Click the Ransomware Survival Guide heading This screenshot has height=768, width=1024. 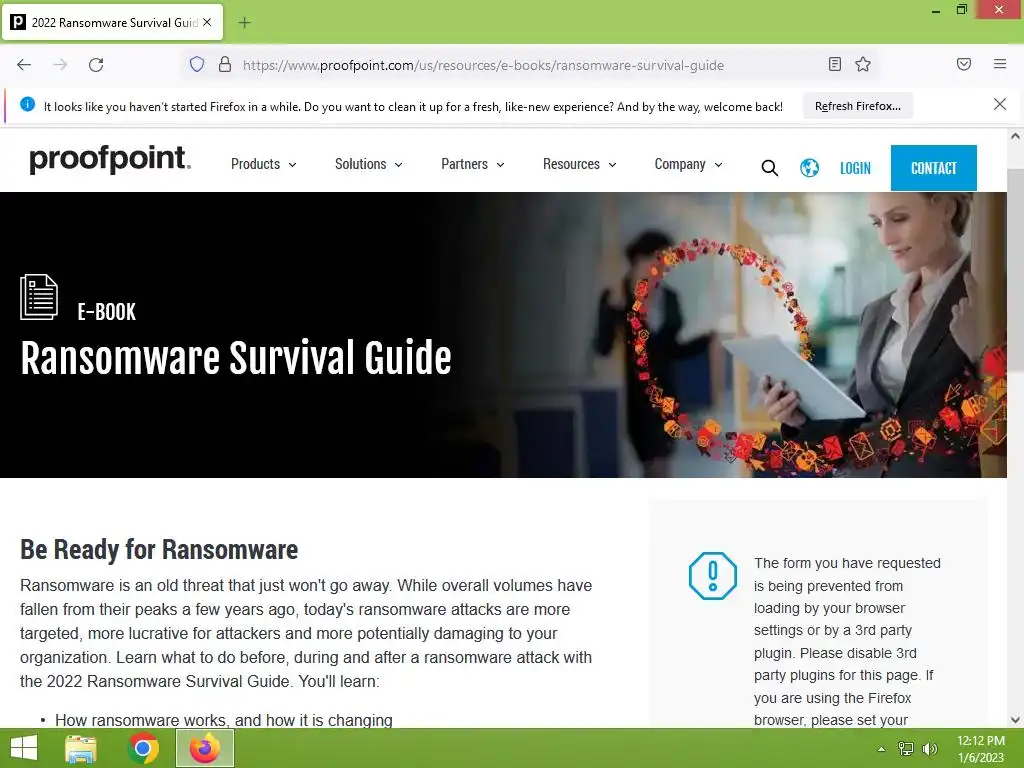[x=236, y=359]
